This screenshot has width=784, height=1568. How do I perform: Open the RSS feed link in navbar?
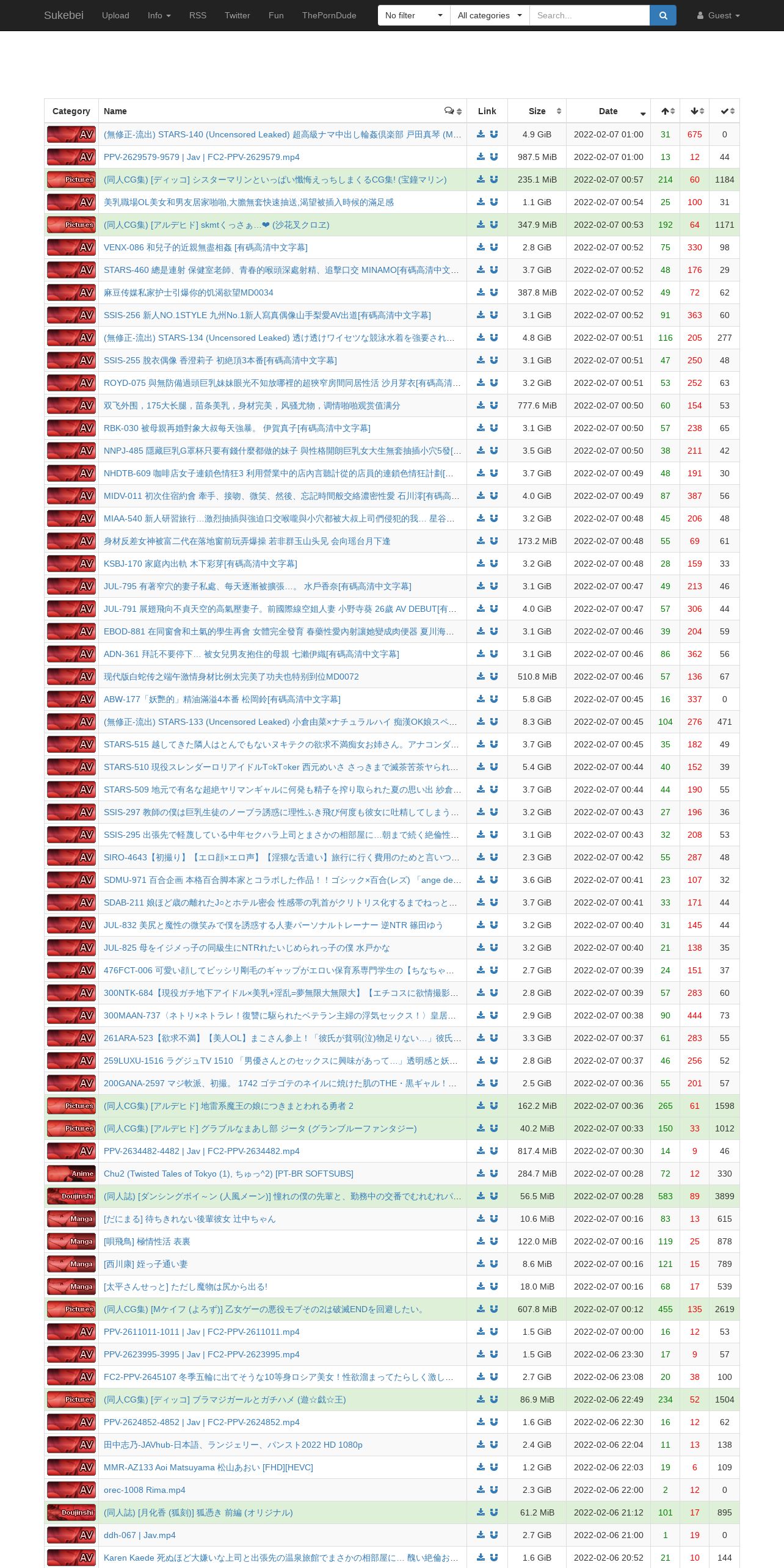[198, 15]
